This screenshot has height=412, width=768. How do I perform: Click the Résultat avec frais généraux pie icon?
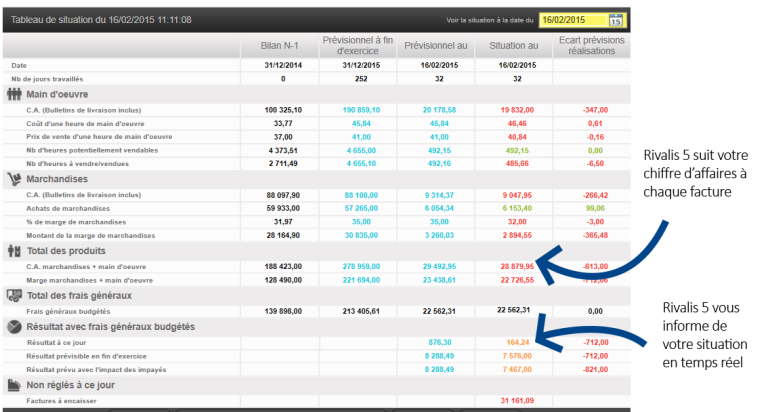14,327
